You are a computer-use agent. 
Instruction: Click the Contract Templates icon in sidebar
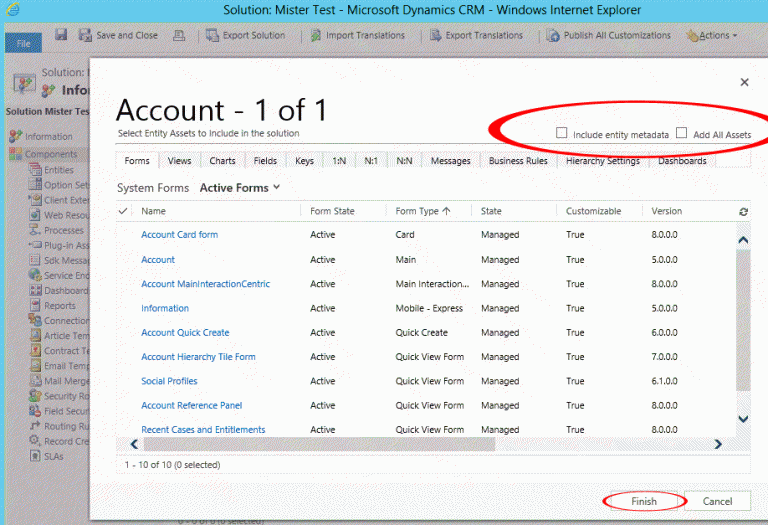tap(35, 351)
